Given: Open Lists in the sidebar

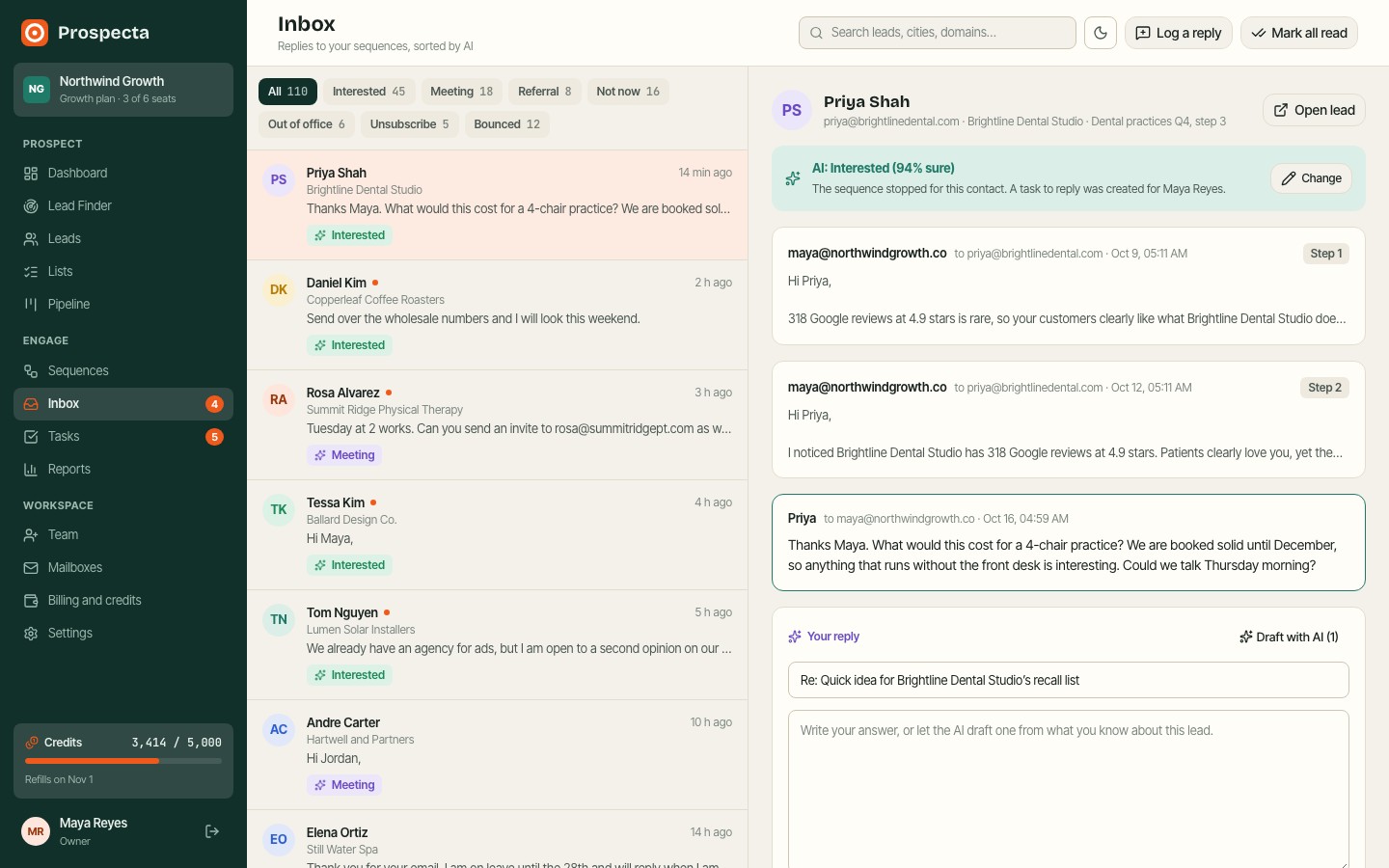Looking at the screenshot, I should point(123,272).
